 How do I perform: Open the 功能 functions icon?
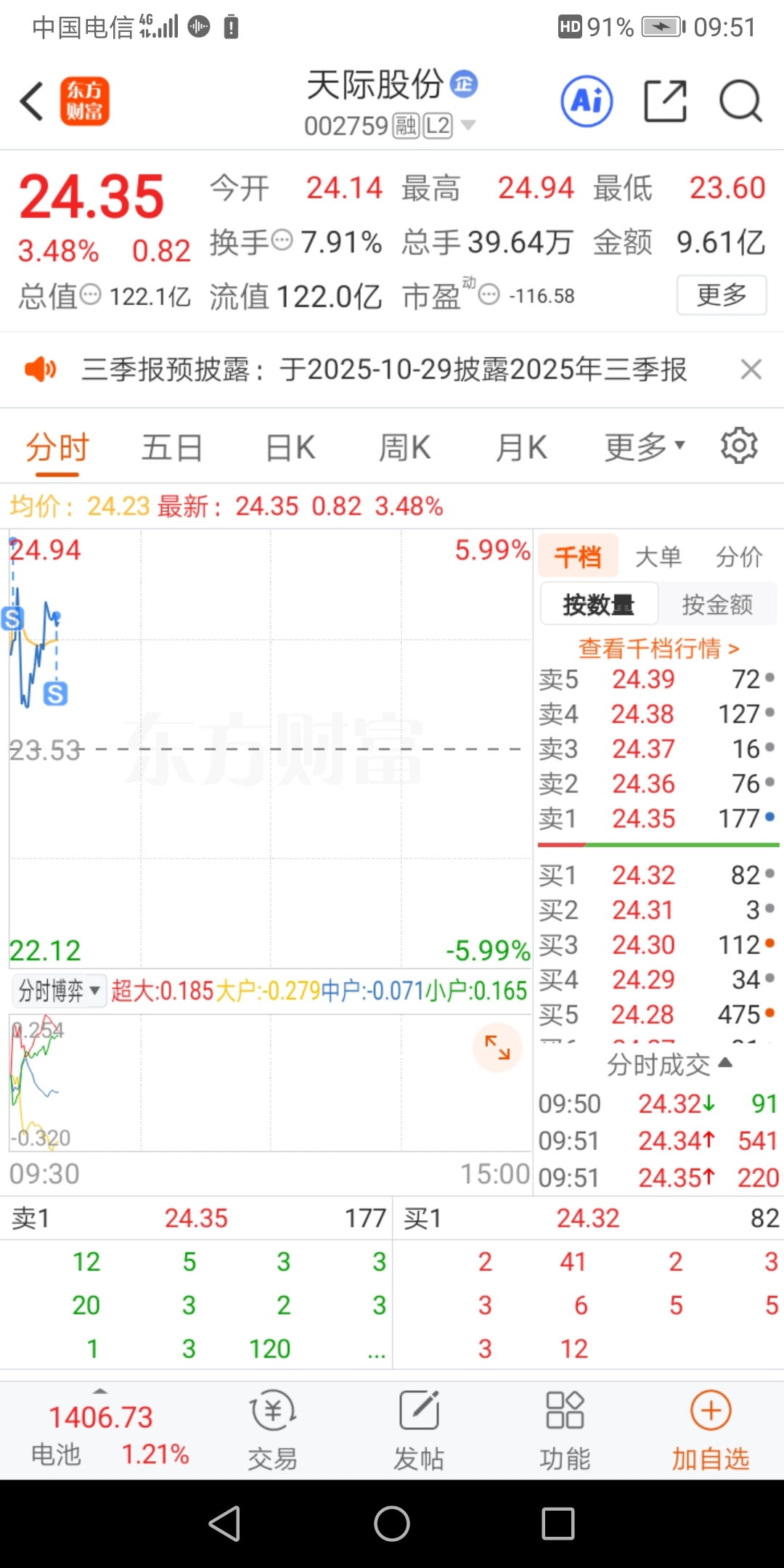[565, 1431]
